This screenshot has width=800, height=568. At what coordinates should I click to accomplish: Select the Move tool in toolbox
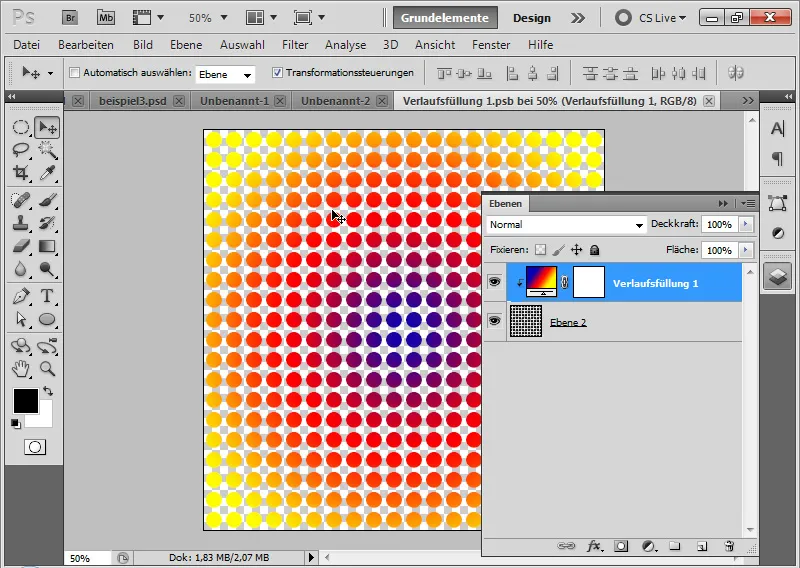pos(47,127)
